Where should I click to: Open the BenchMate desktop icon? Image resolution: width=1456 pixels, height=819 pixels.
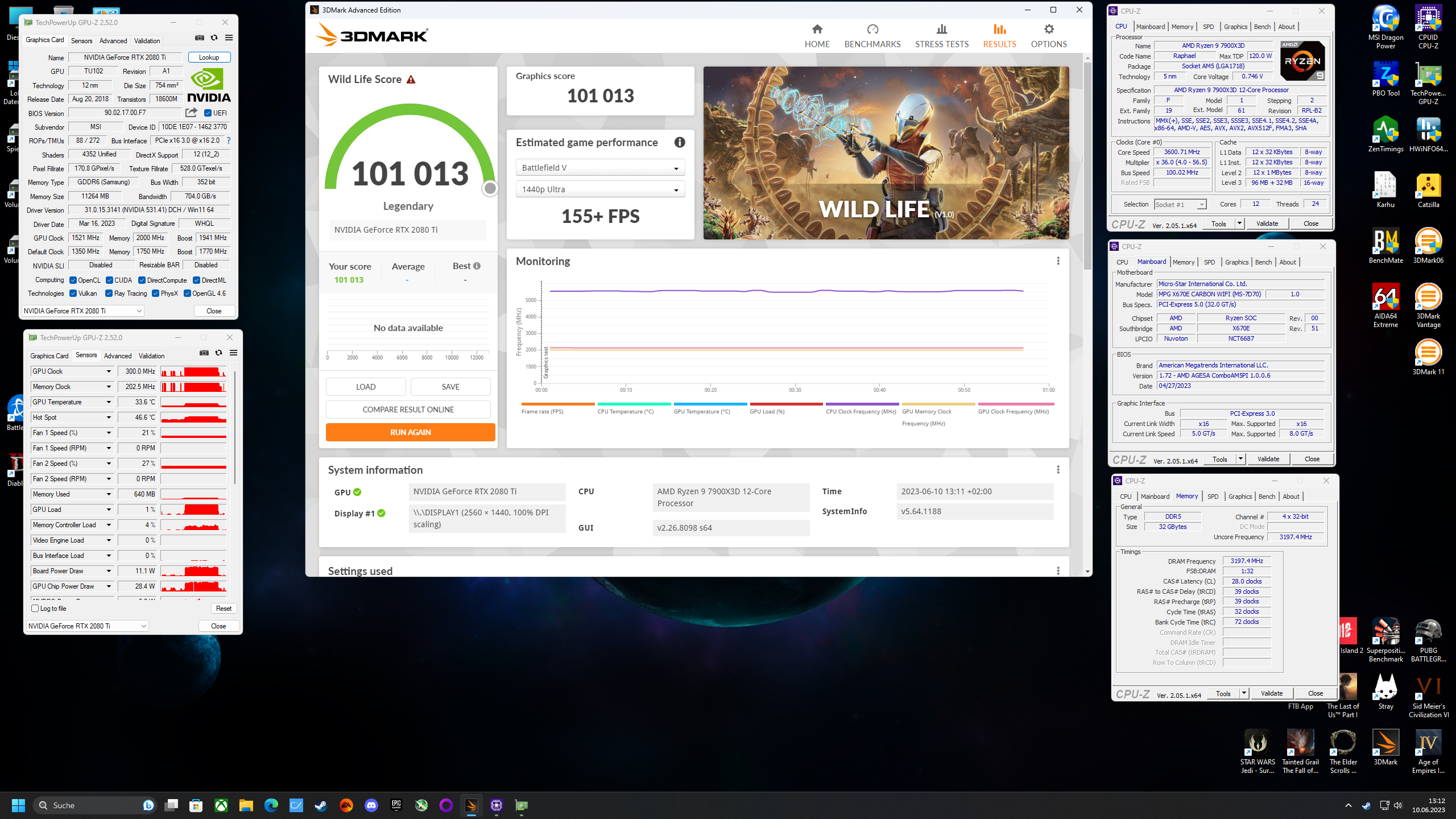[1385, 246]
